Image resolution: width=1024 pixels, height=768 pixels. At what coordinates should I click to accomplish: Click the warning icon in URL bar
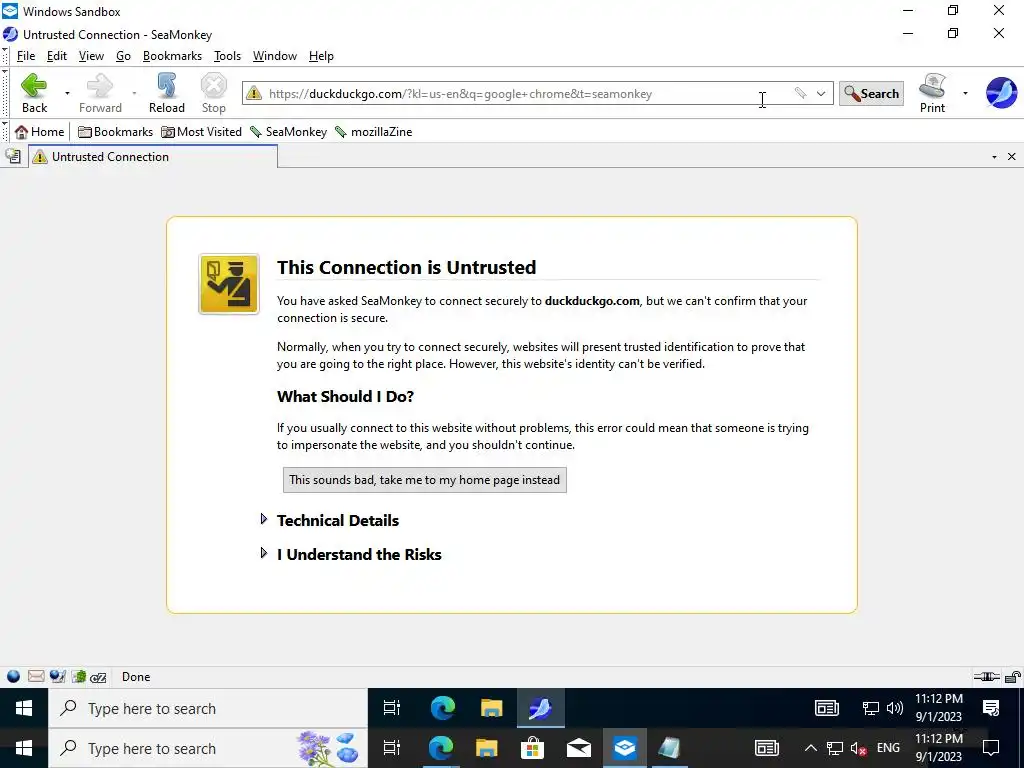(x=254, y=93)
